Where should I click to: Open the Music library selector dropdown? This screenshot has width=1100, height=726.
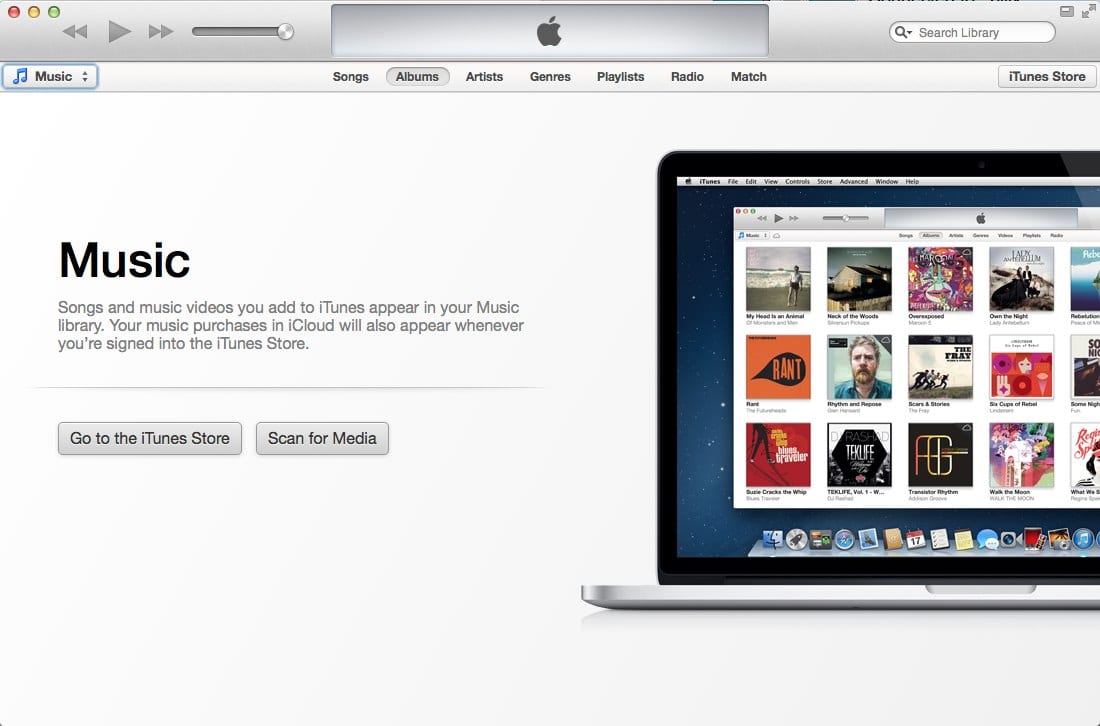click(50, 76)
